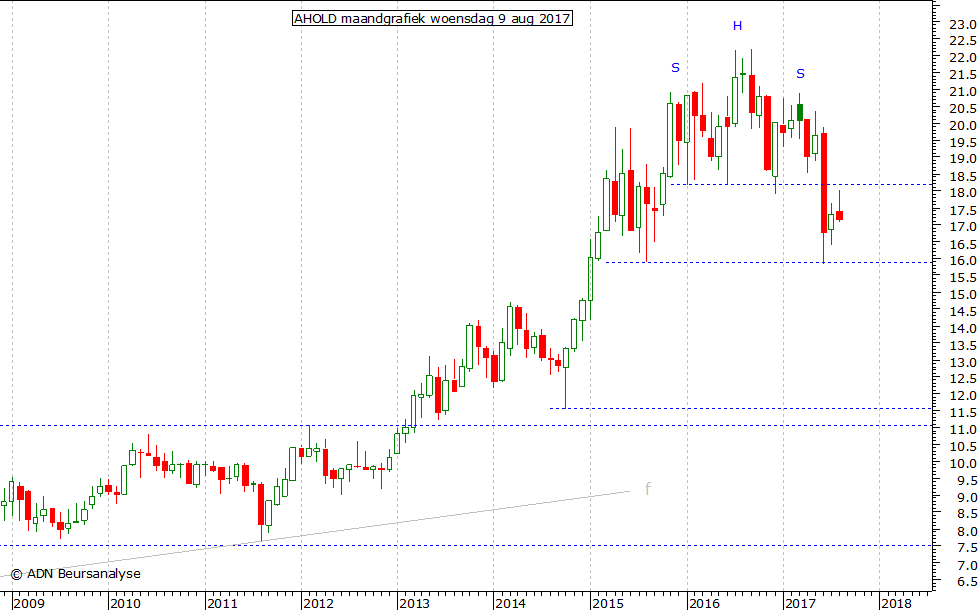Select the dotted support line near 15.9
Screen dimensions: 980x610
(769, 262)
